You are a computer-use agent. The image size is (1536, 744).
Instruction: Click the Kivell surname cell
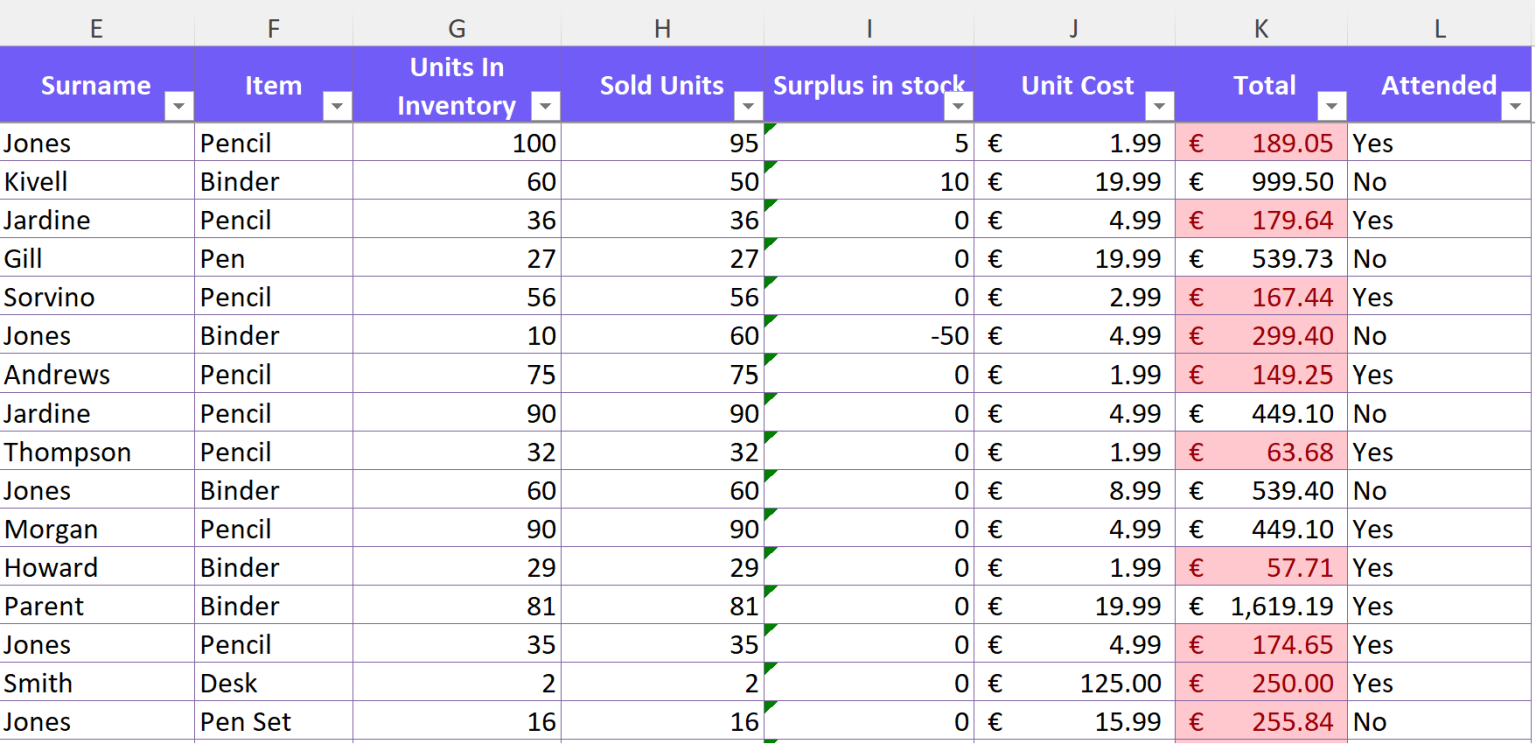coord(96,182)
